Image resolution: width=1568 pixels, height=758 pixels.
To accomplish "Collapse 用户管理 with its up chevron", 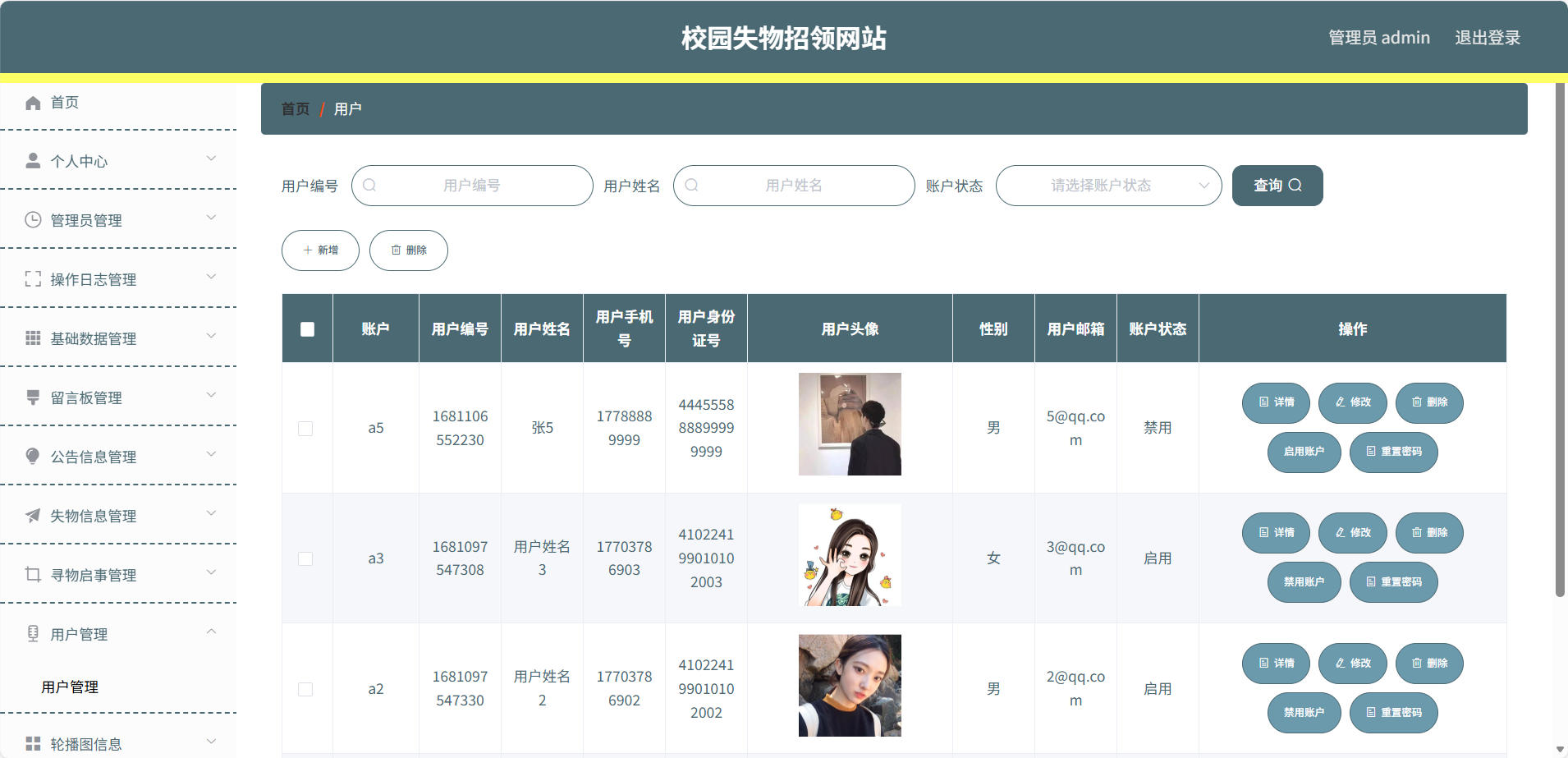I will click(x=211, y=632).
